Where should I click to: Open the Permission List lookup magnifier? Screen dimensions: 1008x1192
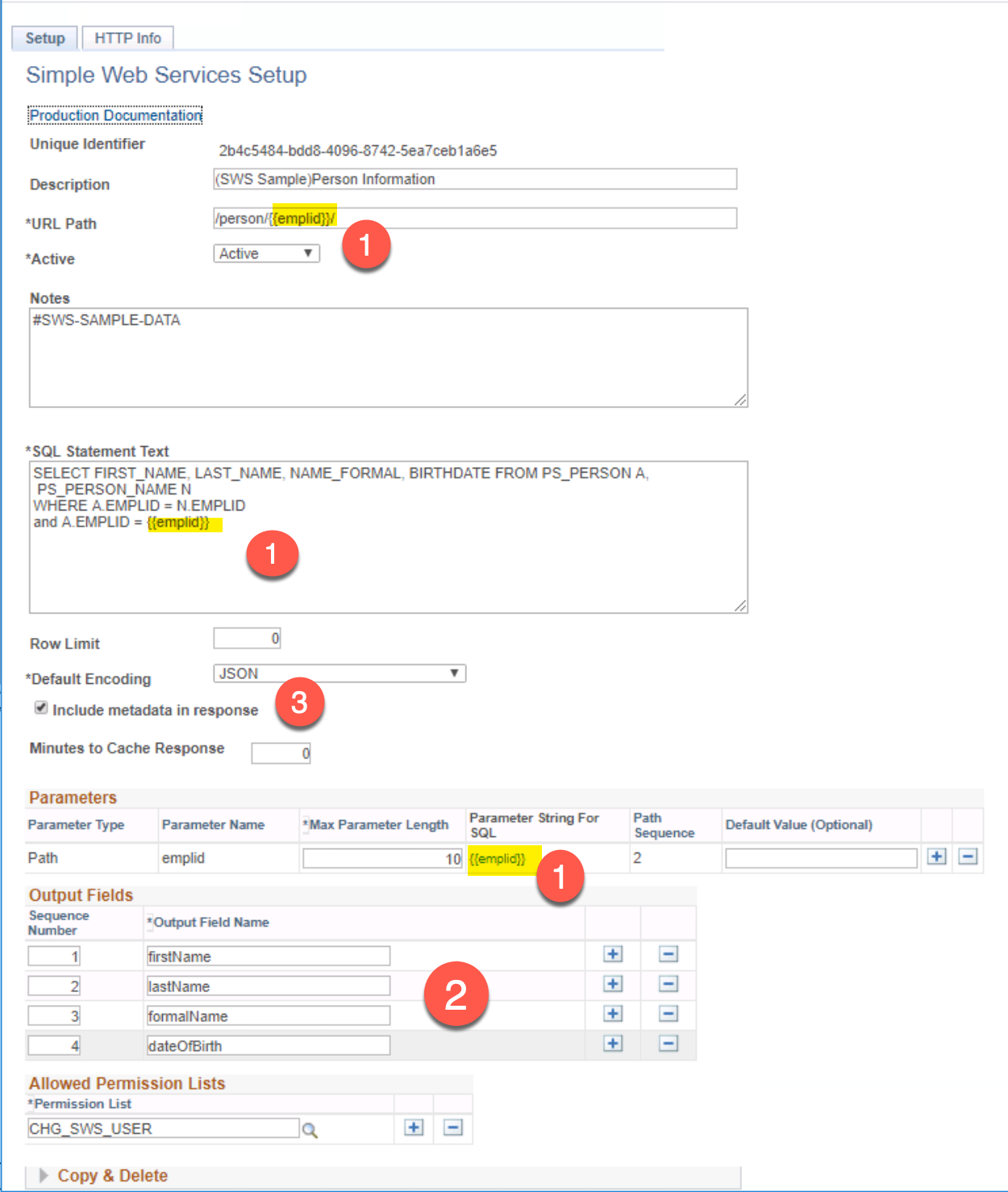[x=310, y=1130]
